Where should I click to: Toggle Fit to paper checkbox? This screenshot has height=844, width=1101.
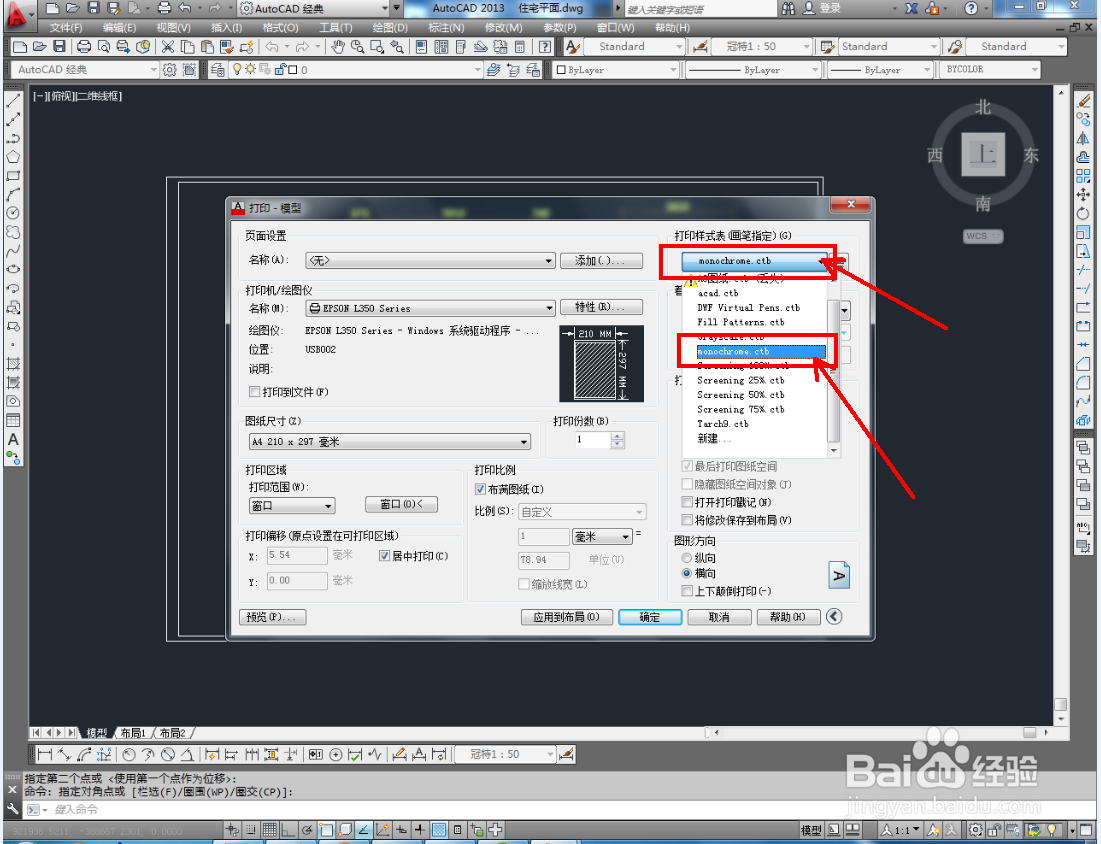click(x=480, y=489)
